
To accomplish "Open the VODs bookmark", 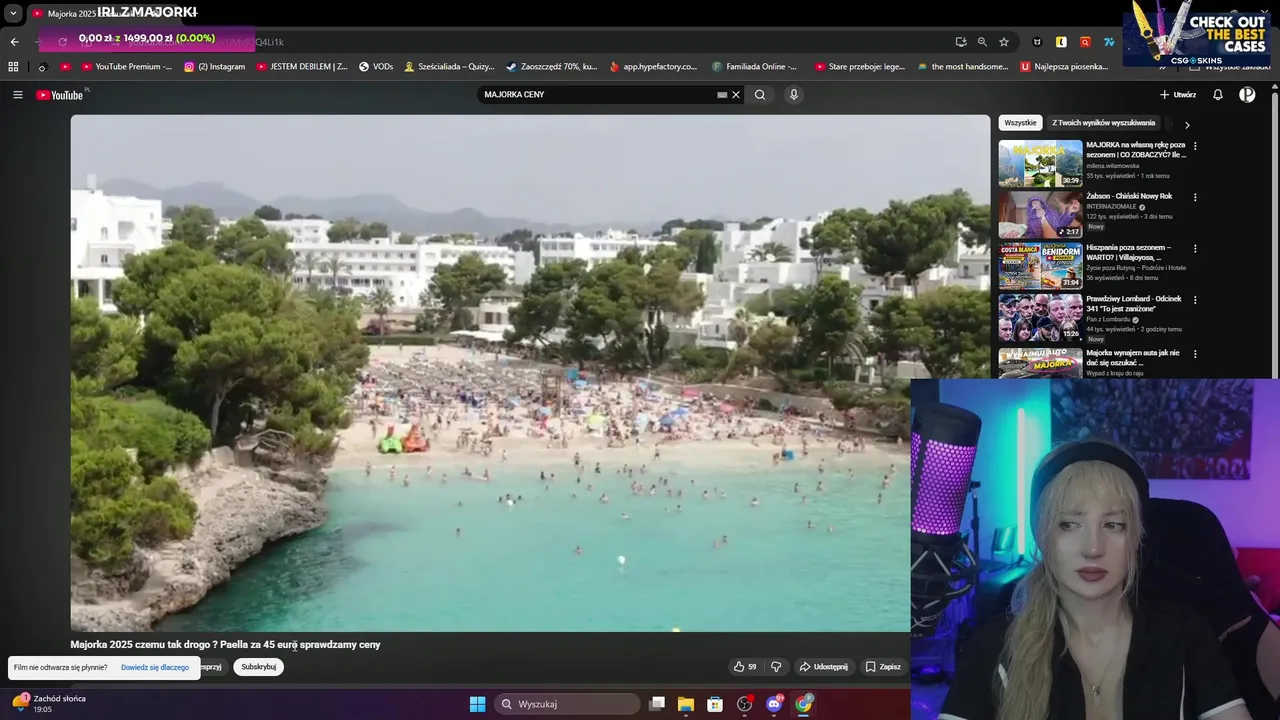I will tap(376, 67).
